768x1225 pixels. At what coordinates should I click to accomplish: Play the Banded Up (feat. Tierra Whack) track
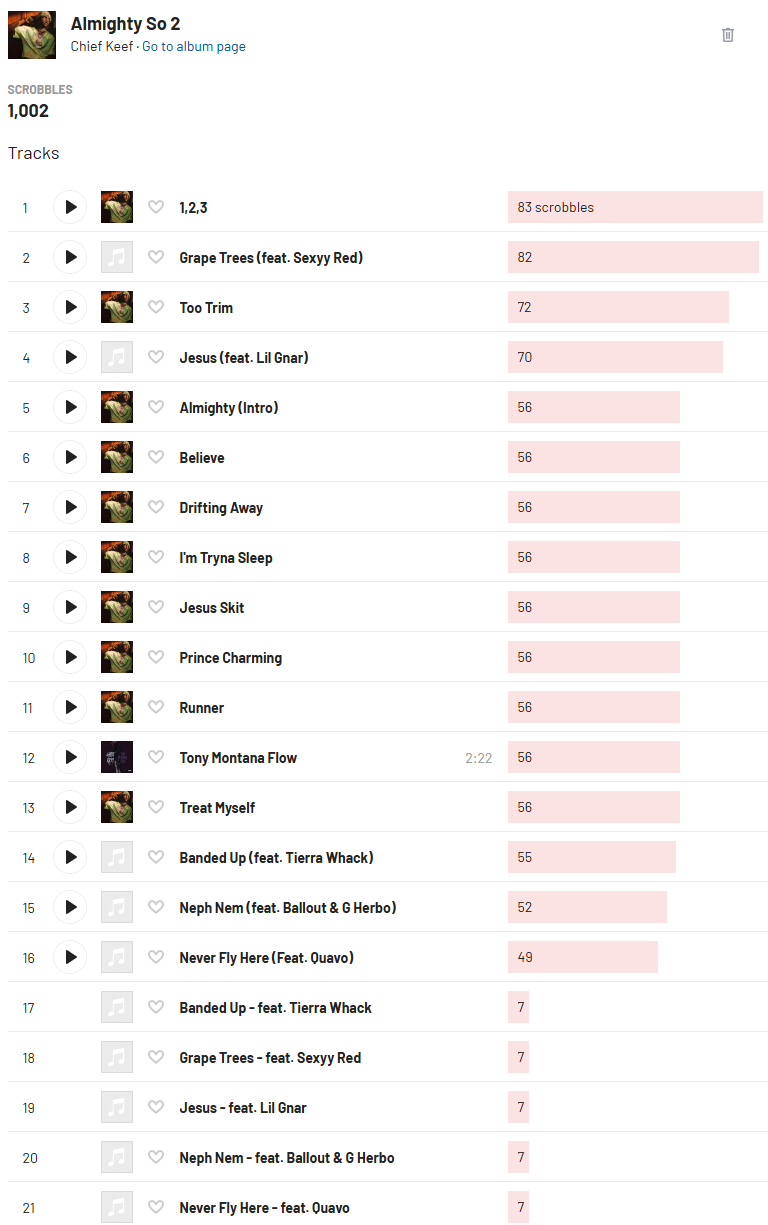pos(70,857)
